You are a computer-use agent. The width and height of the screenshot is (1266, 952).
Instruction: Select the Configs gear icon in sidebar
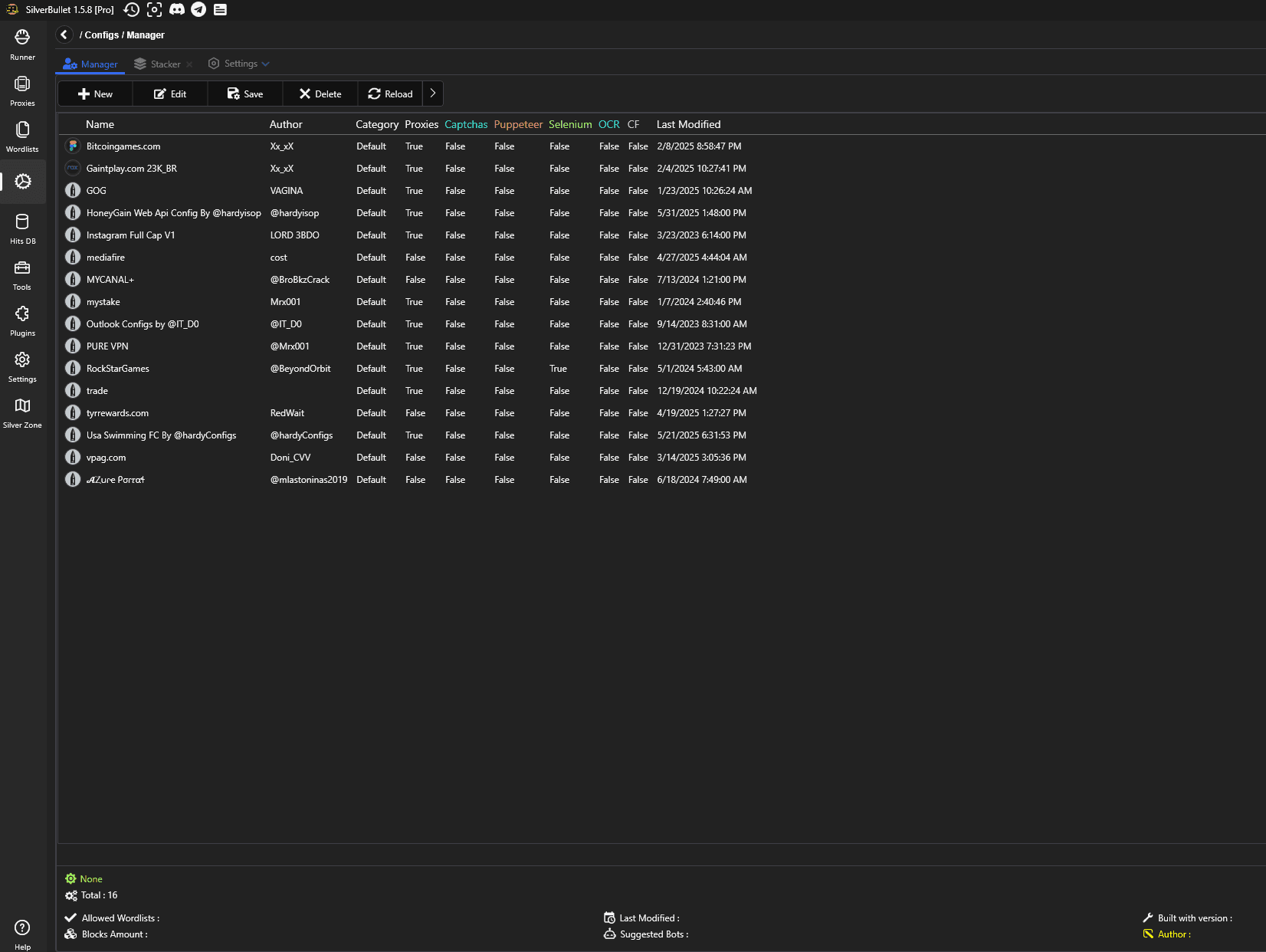tap(23, 182)
